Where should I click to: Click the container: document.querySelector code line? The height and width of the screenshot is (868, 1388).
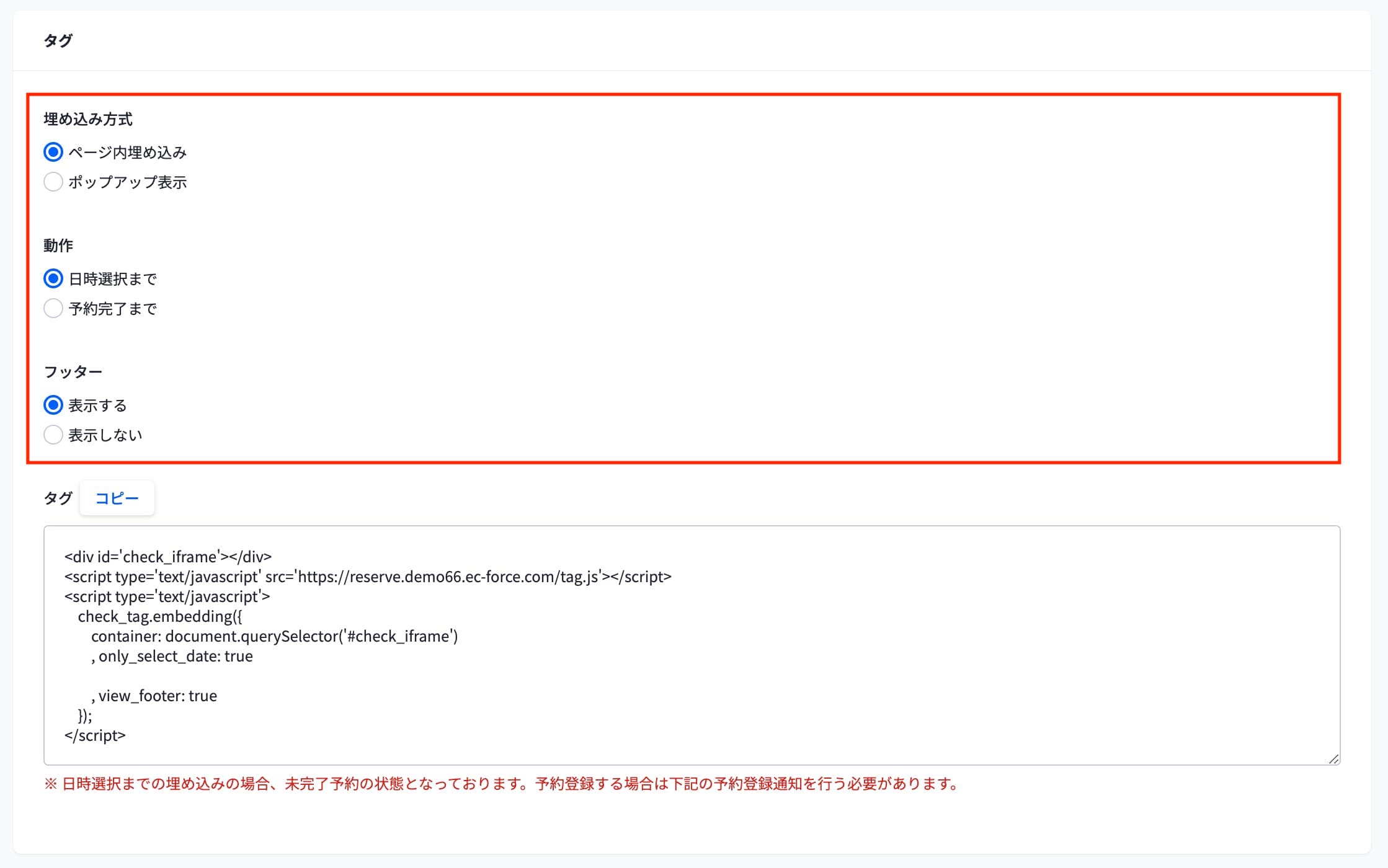tap(274, 636)
